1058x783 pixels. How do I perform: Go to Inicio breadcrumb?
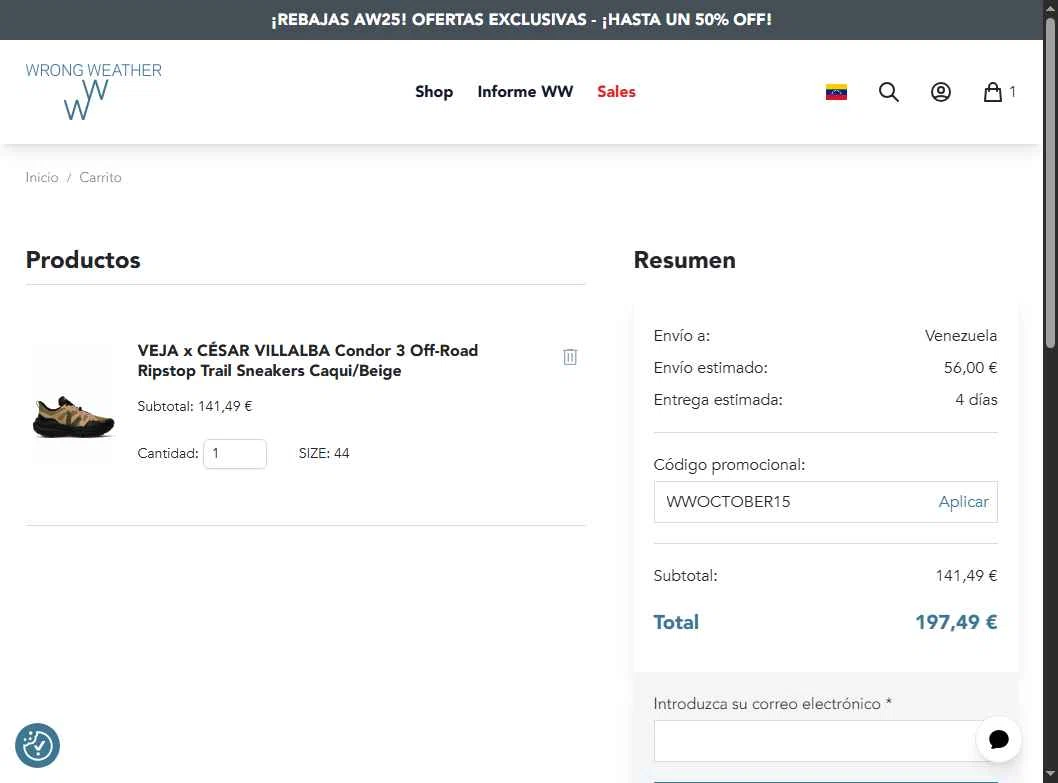[42, 178]
